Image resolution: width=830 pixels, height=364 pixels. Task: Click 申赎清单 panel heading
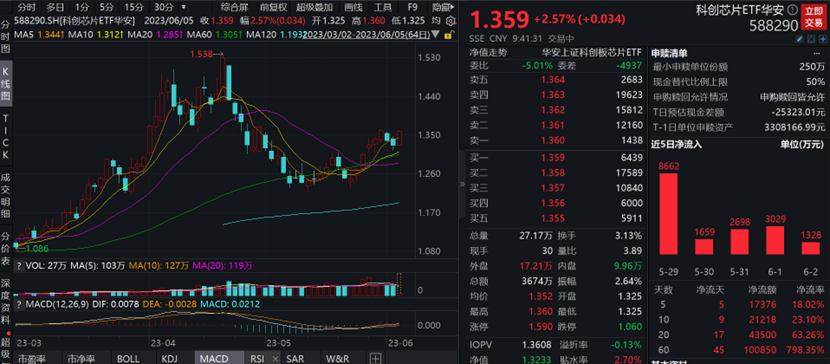(x=669, y=53)
